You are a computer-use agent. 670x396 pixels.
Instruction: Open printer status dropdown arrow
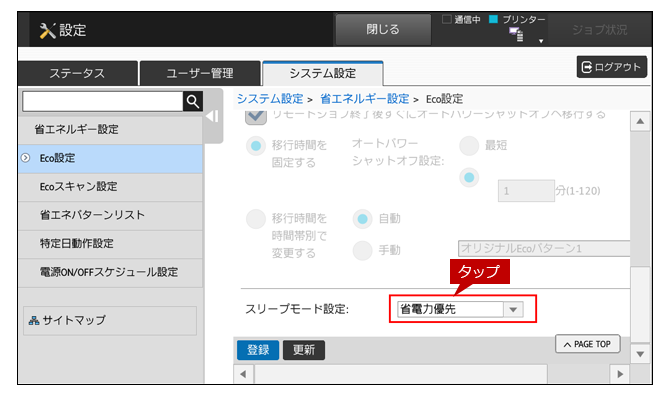[x=541, y=41]
